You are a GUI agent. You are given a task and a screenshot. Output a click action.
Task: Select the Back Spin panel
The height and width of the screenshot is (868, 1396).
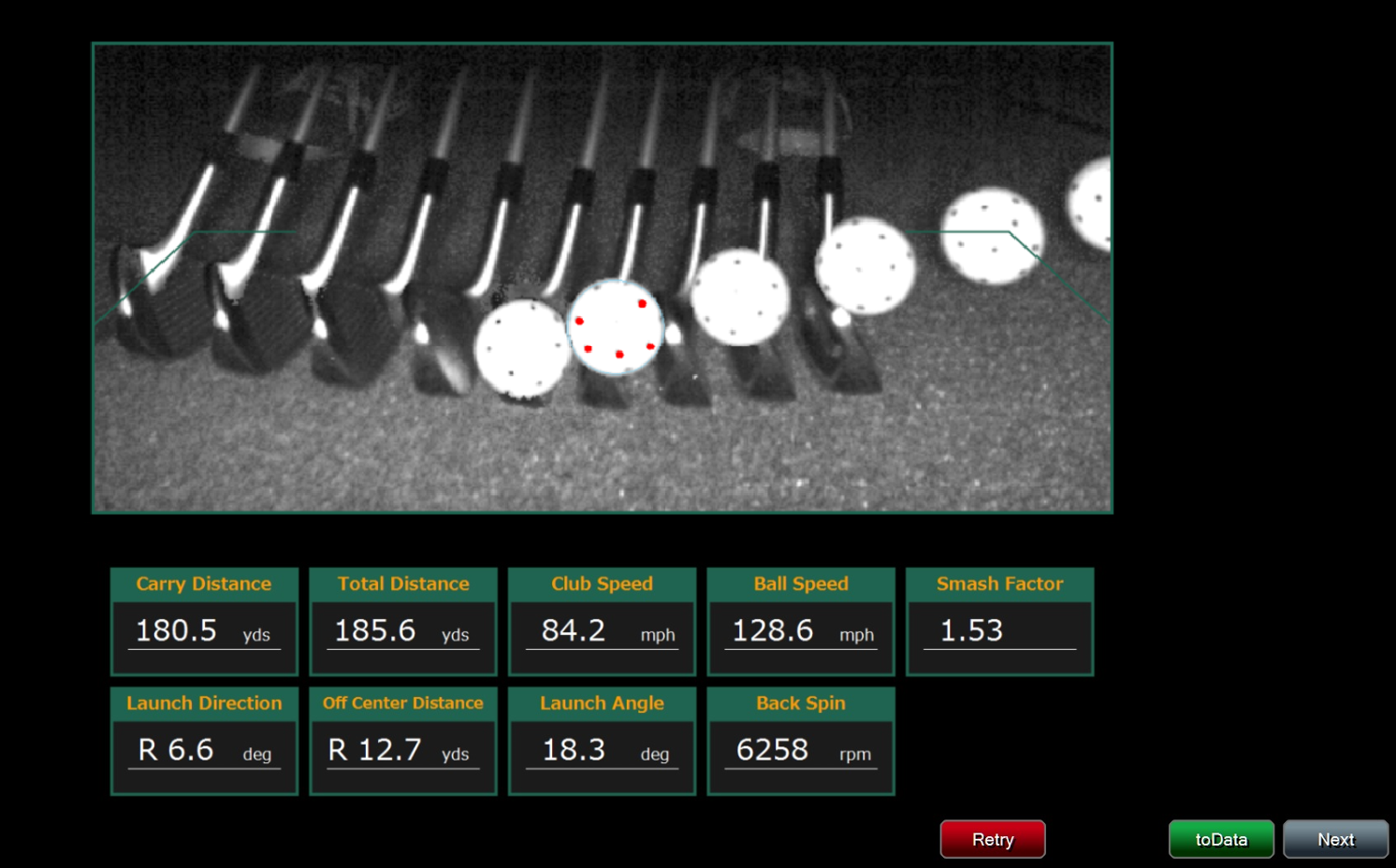tap(800, 741)
